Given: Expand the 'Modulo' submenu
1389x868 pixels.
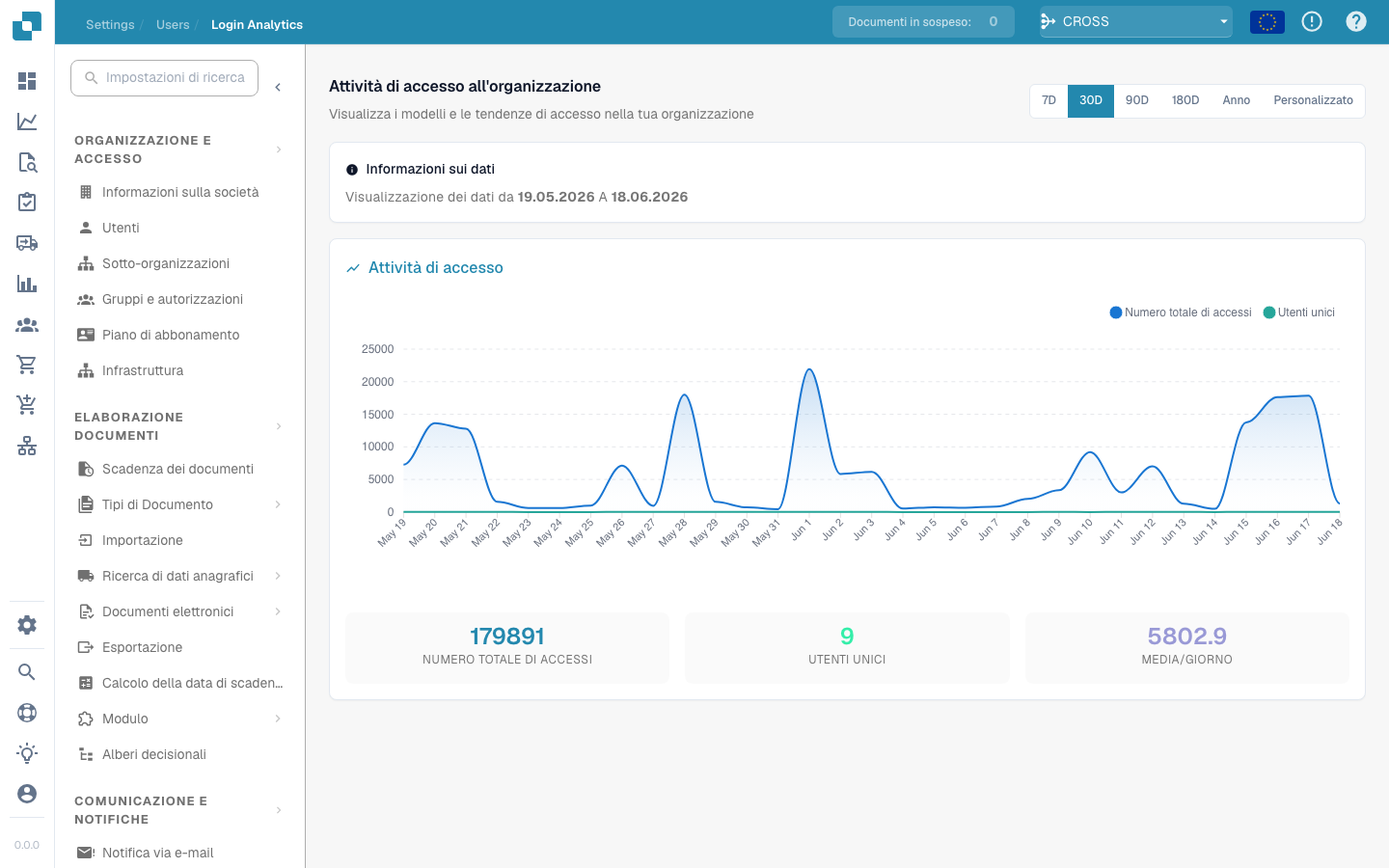Looking at the screenshot, I should 278,719.
